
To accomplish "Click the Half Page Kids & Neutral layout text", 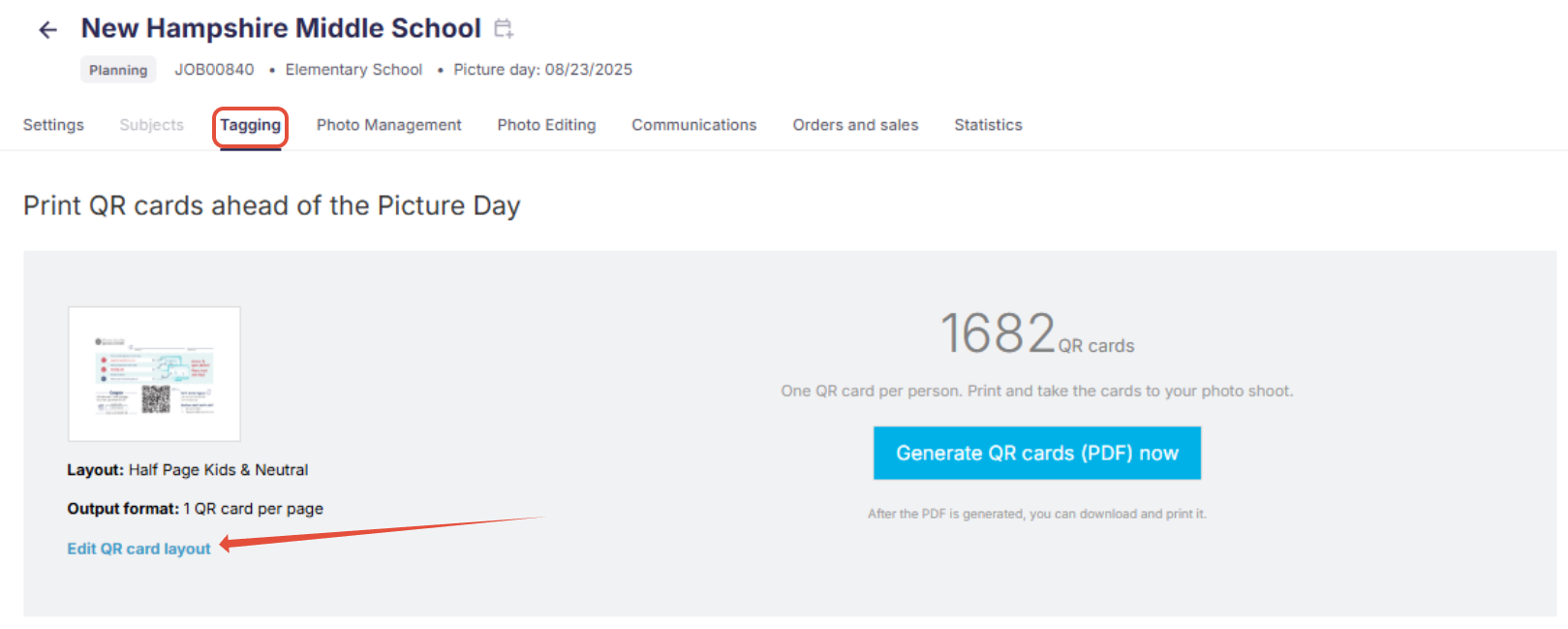I will 218,470.
